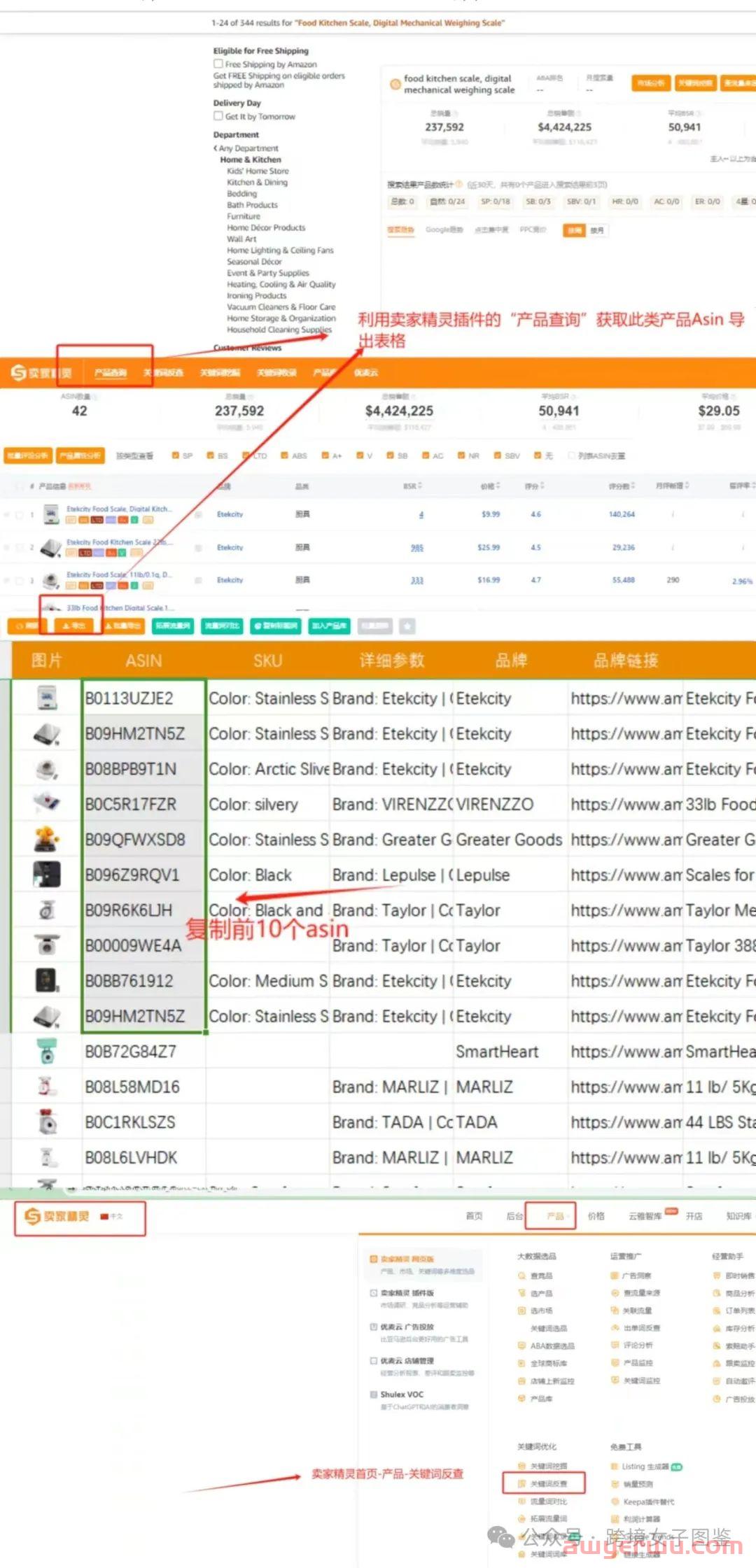This screenshot has height=1568, width=756.
Task: Open Etekcity Food Scale first product thumbnail
Action: tap(51, 515)
